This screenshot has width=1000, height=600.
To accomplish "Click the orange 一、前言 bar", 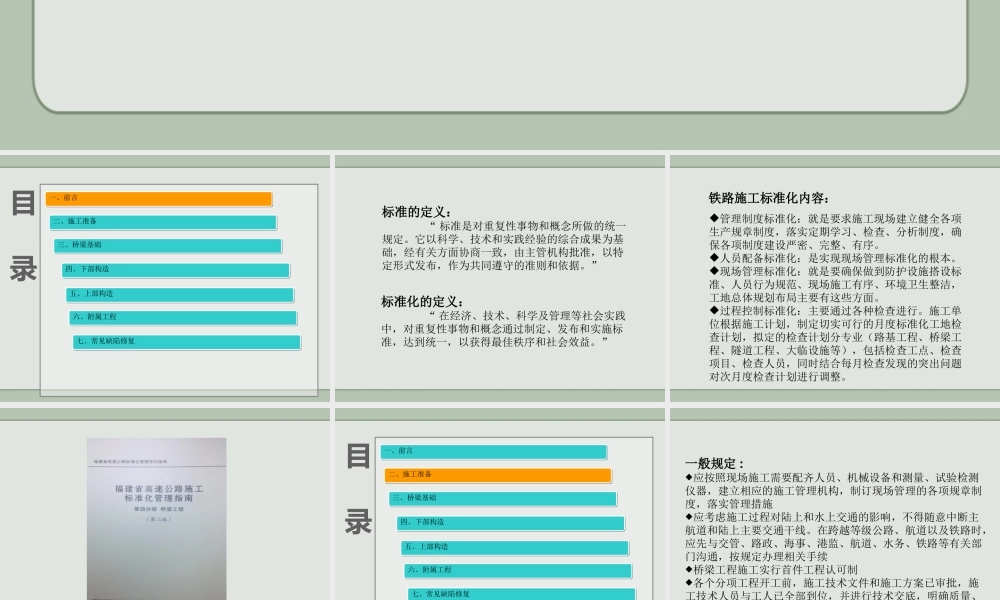I will 159,199.
